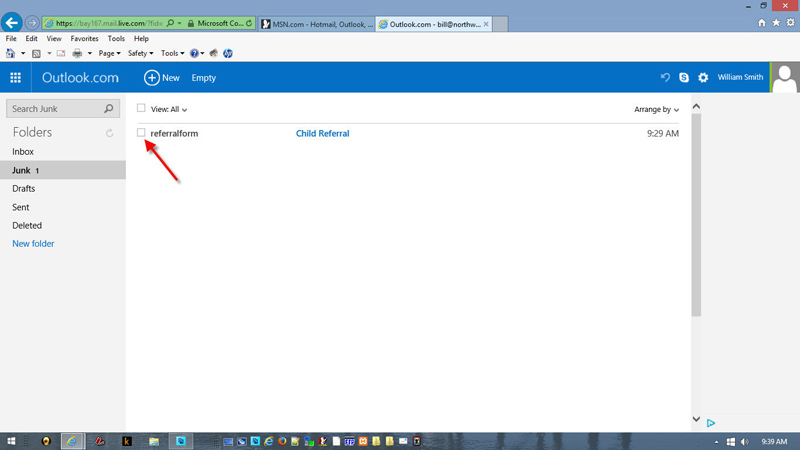
Task: Click the Windows Start button
Action: pyautogui.click(x=11, y=441)
